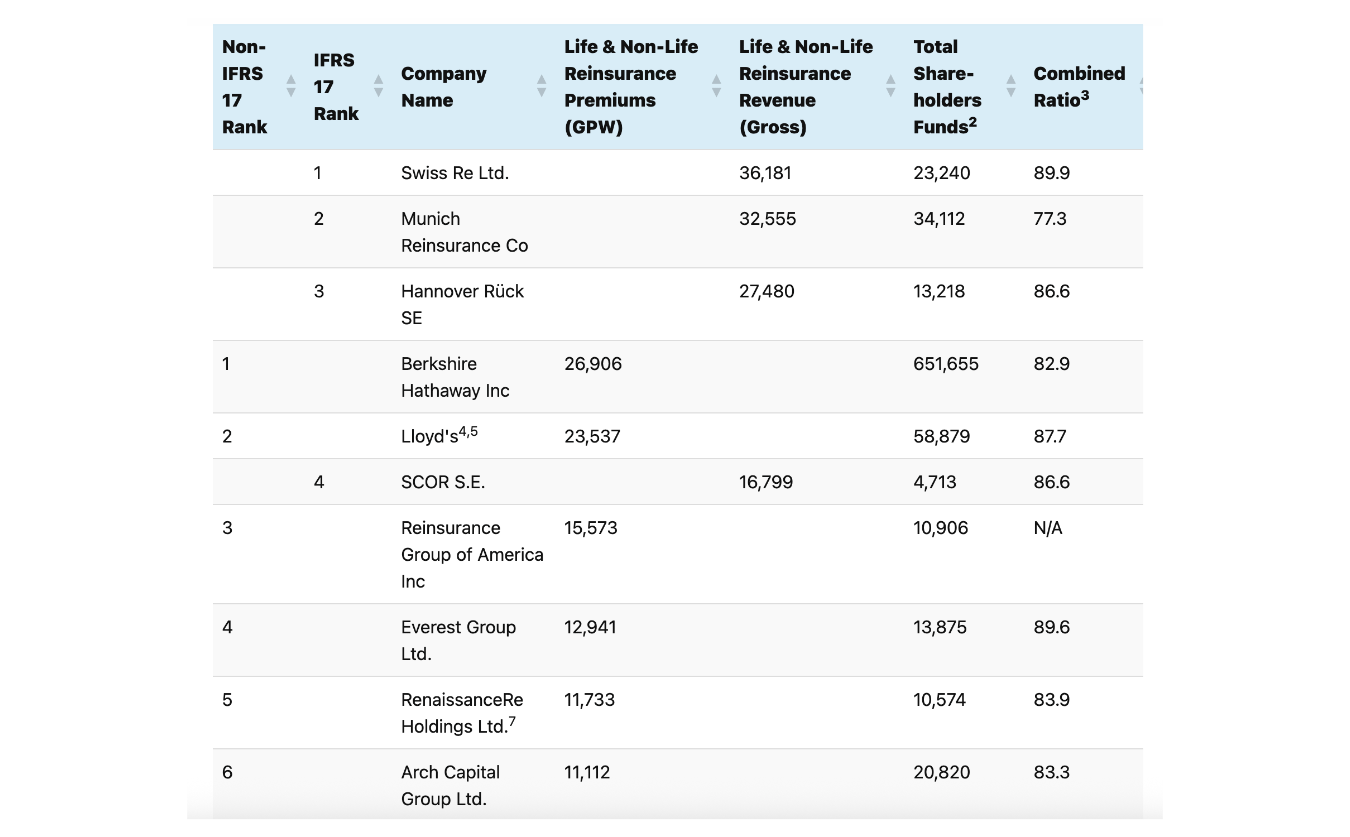Click shareholders funds value 4,713
Screen dimensions: 1350x837
click(935, 482)
